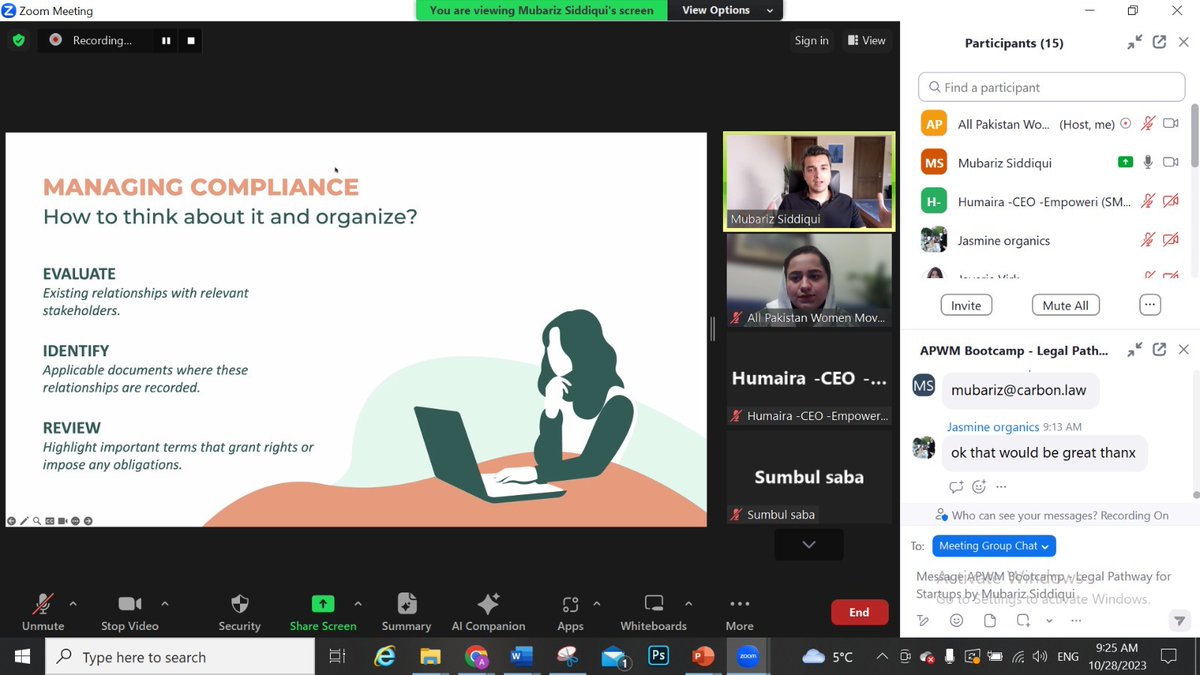Image resolution: width=1200 pixels, height=675 pixels.
Task: Click the screenshot capture icon in chat
Action: coord(1023,620)
